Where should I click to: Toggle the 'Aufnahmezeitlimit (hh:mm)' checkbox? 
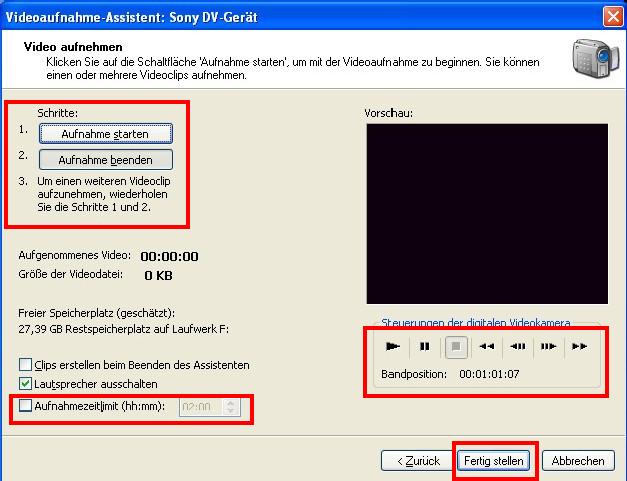tap(26, 406)
